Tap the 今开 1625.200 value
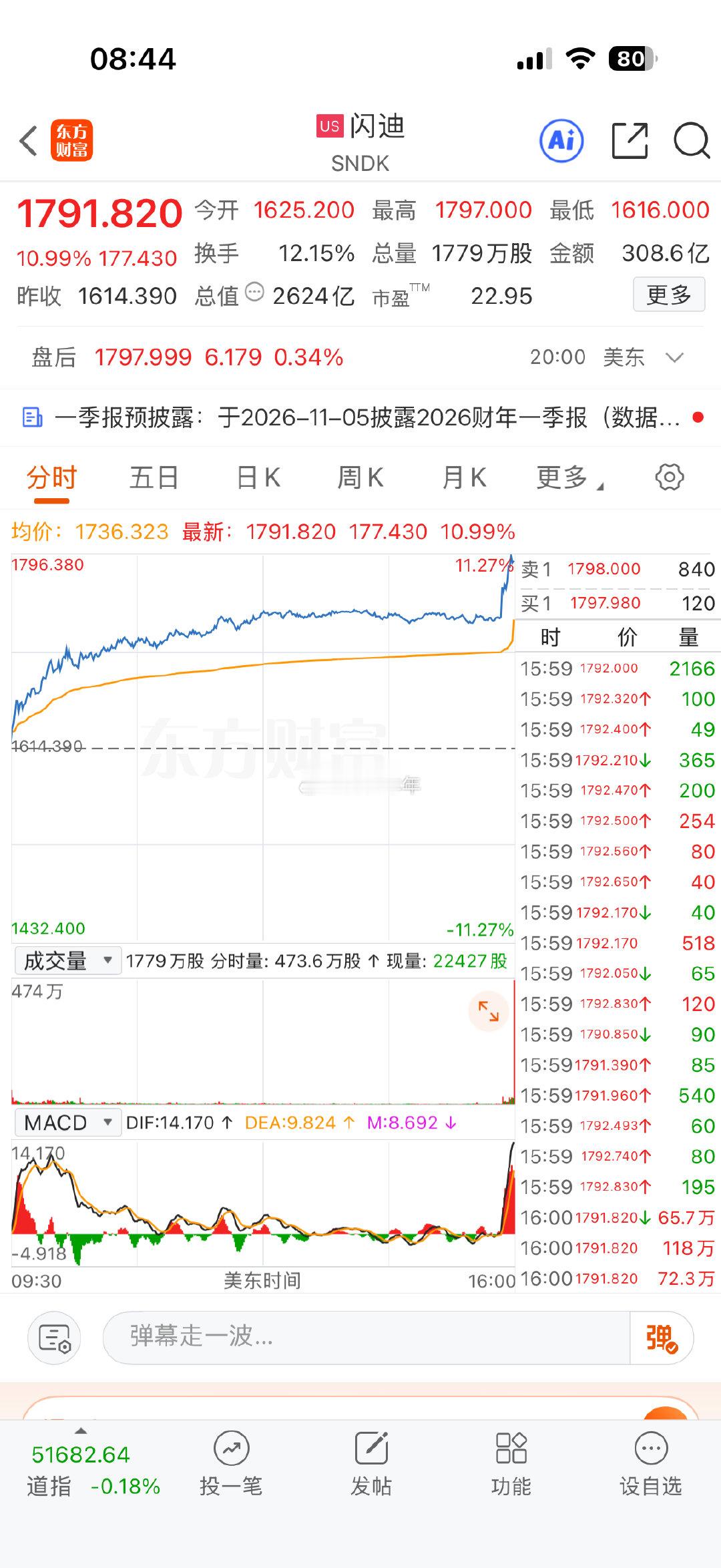Viewport: 721px width, 1568px height. [304, 210]
